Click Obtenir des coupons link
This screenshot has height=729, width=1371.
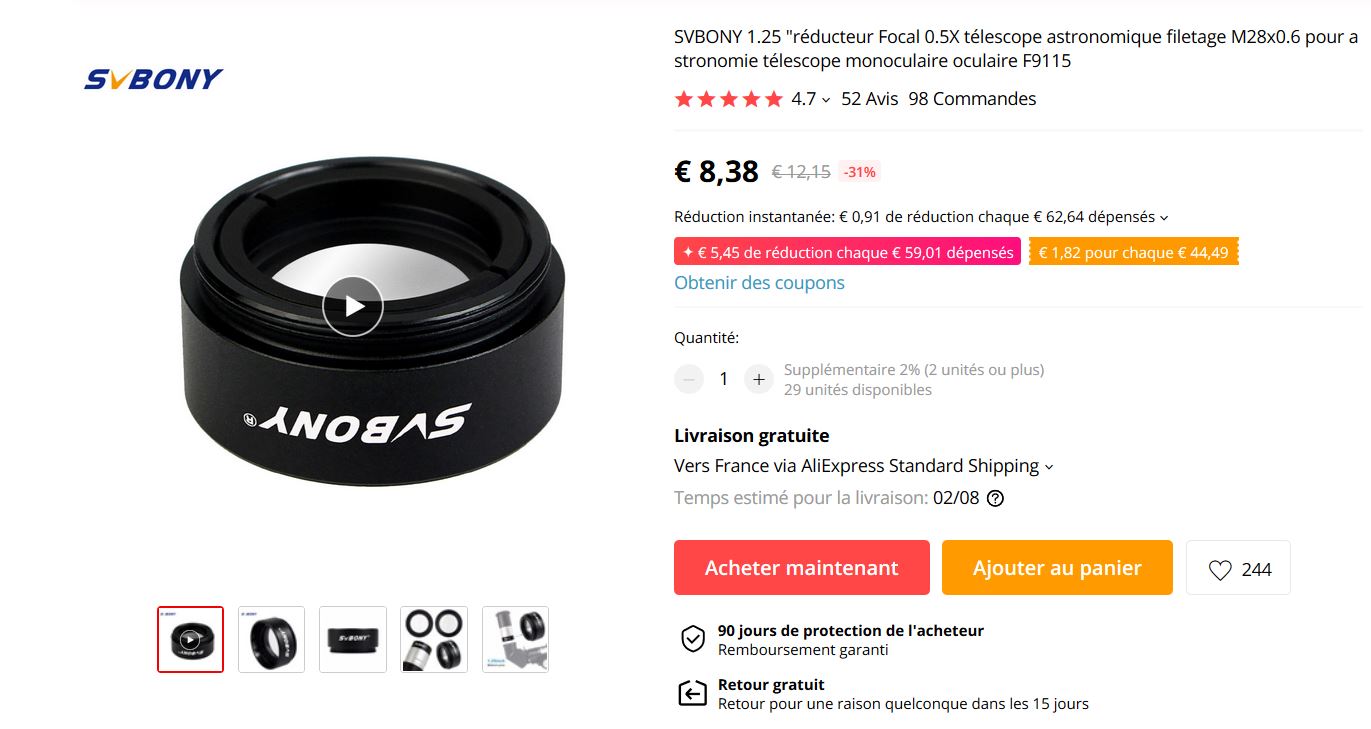click(759, 283)
